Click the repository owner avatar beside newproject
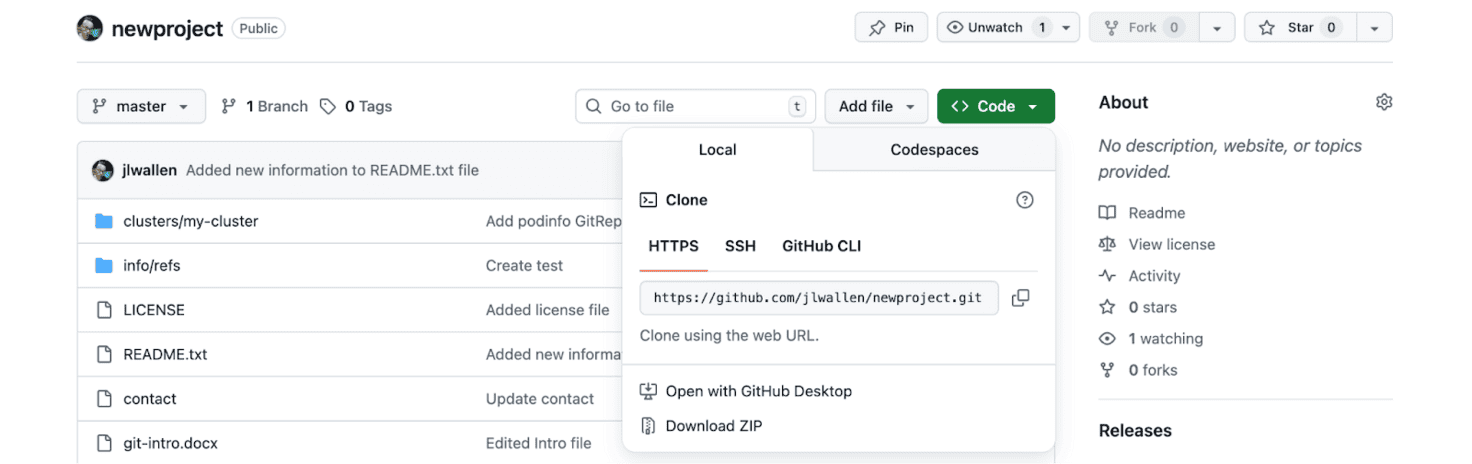 pyautogui.click(x=90, y=28)
